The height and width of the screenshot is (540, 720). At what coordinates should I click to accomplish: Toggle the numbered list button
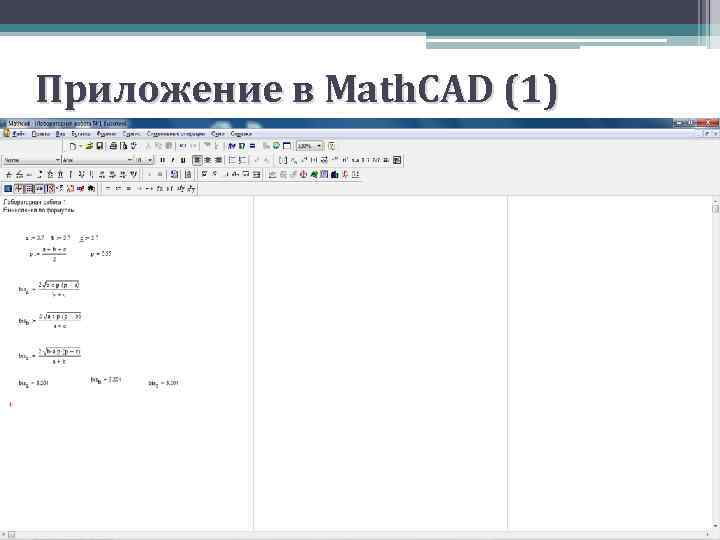(x=243, y=160)
